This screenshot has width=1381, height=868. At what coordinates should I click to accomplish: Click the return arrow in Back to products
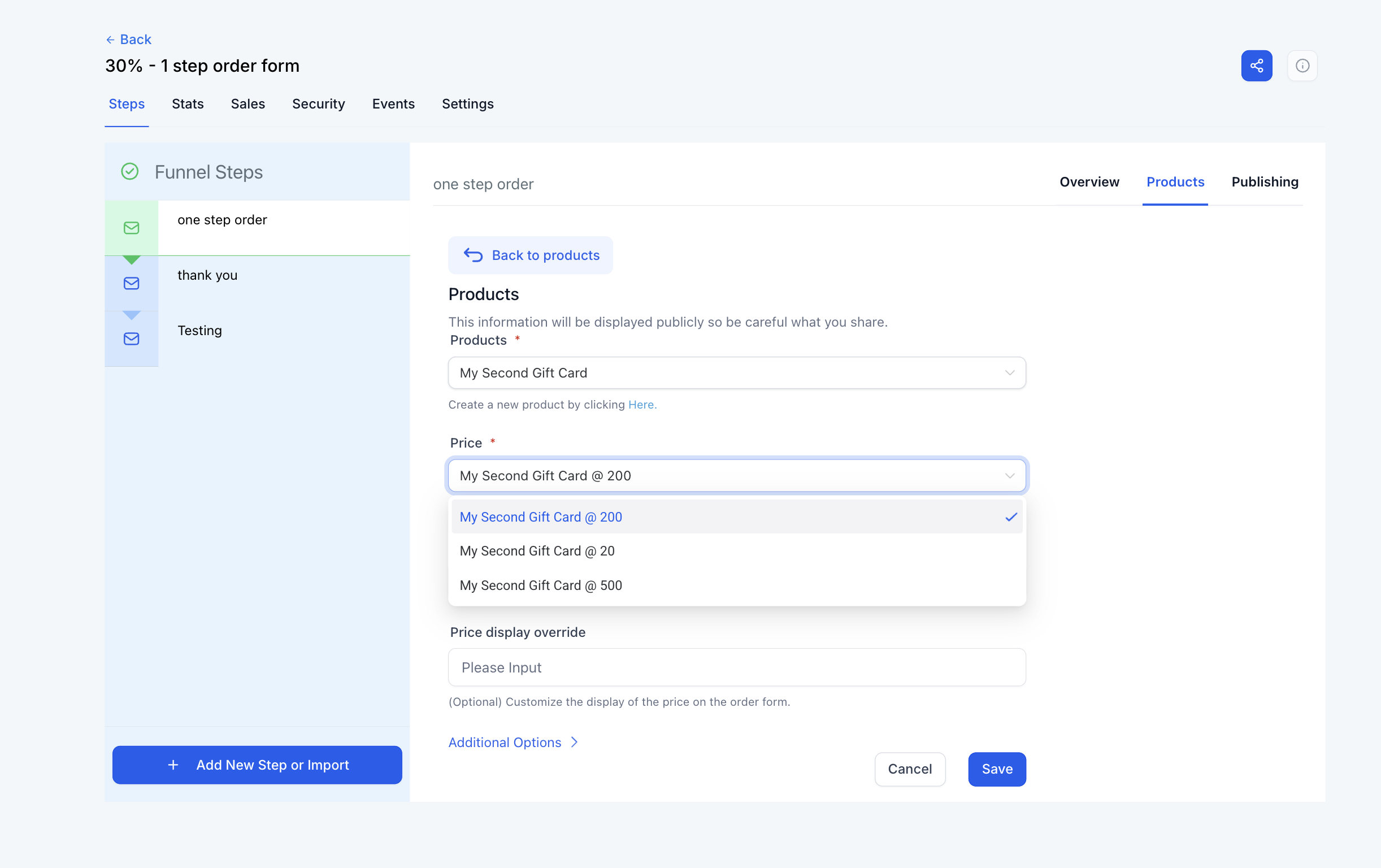tap(473, 255)
